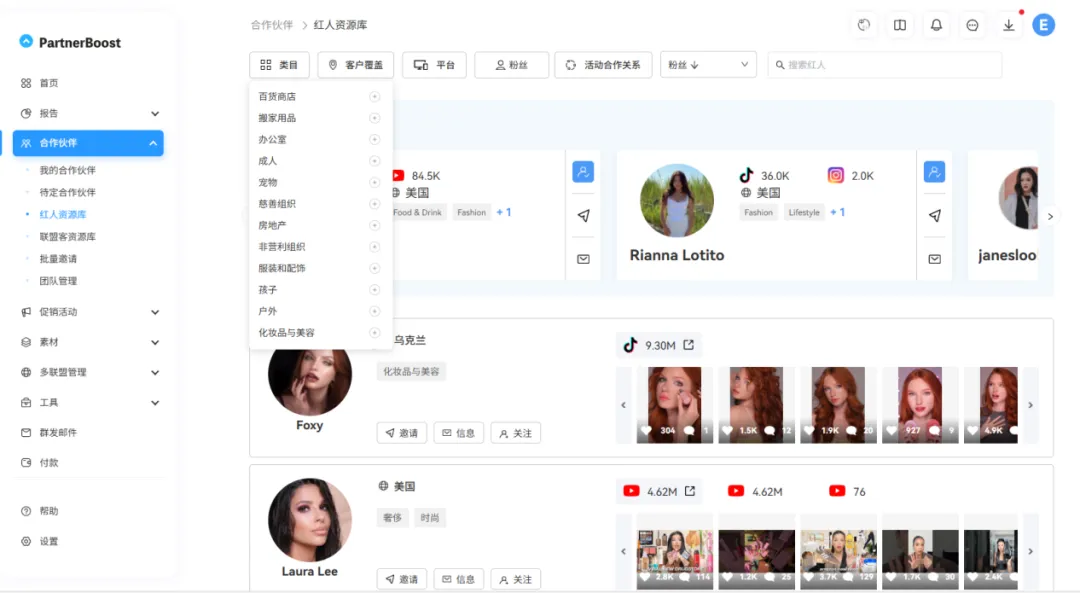1080x593 pixels.
Task: Open the 平台 filter
Action: pos(434,65)
